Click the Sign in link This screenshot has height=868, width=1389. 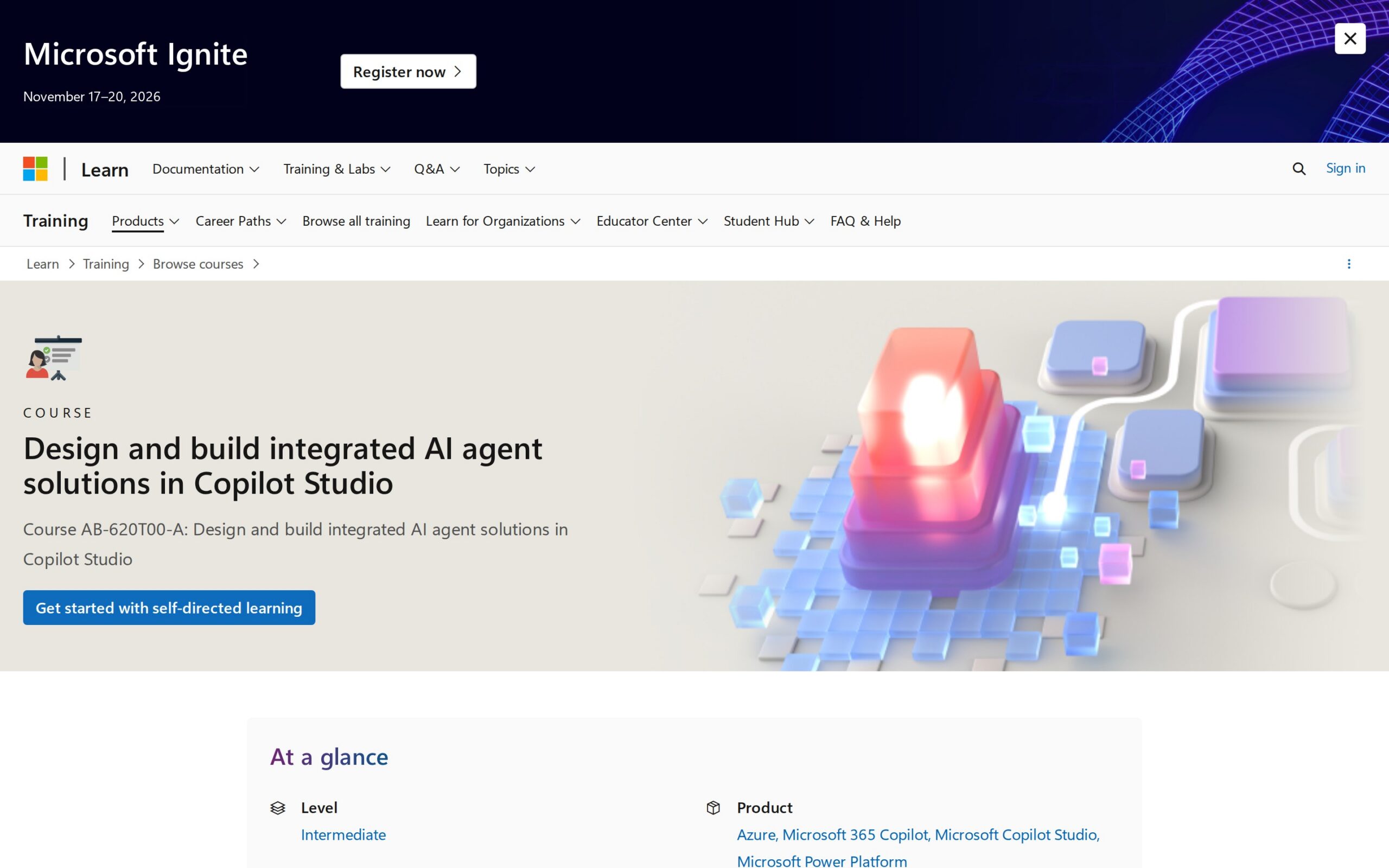[x=1346, y=168]
